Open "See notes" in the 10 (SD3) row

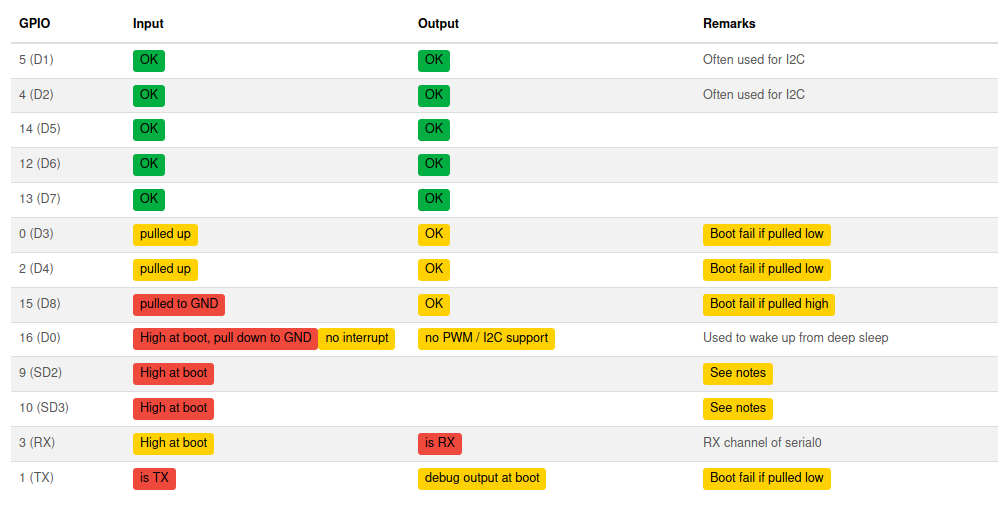(737, 408)
